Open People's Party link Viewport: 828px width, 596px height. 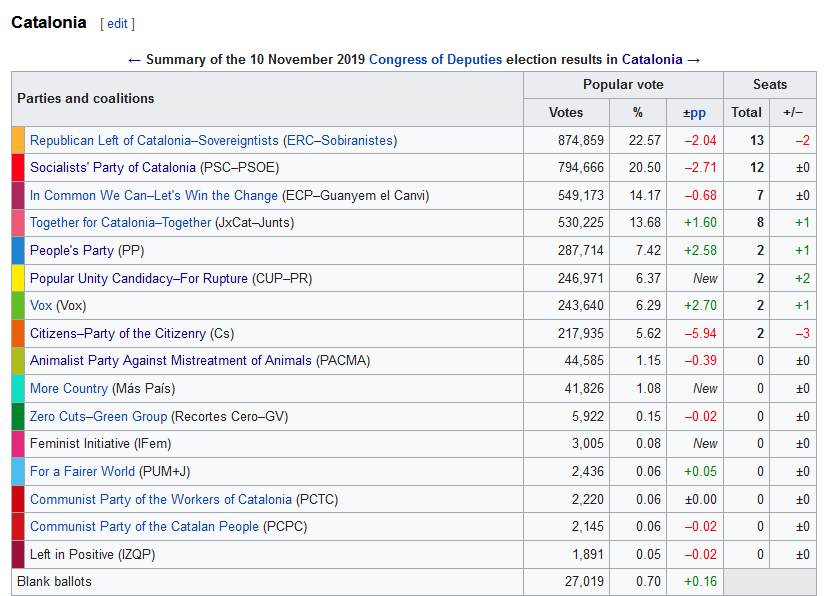72,250
